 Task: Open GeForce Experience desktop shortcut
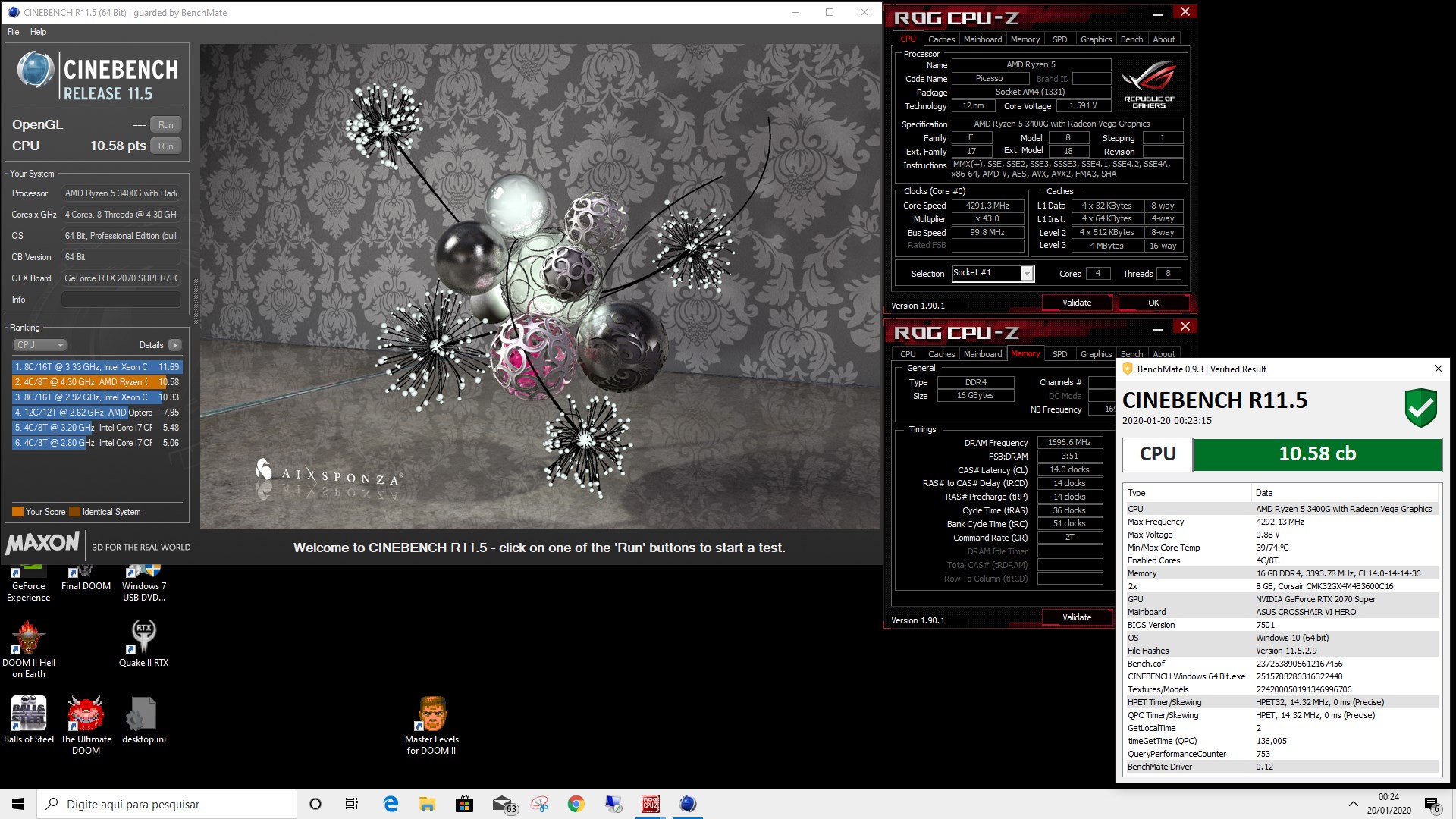coord(28,584)
